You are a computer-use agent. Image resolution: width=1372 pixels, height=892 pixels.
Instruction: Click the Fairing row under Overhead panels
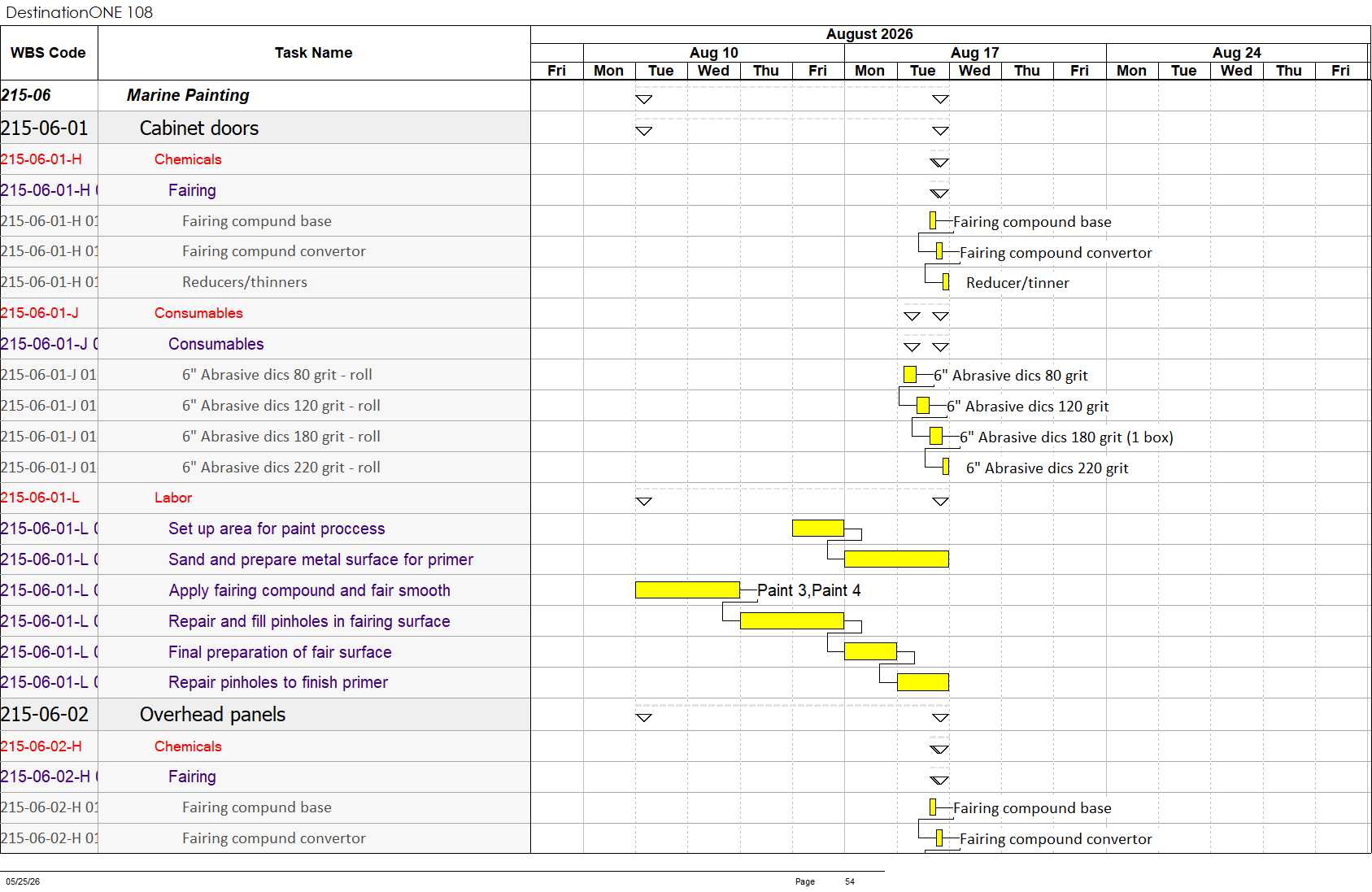coord(192,777)
